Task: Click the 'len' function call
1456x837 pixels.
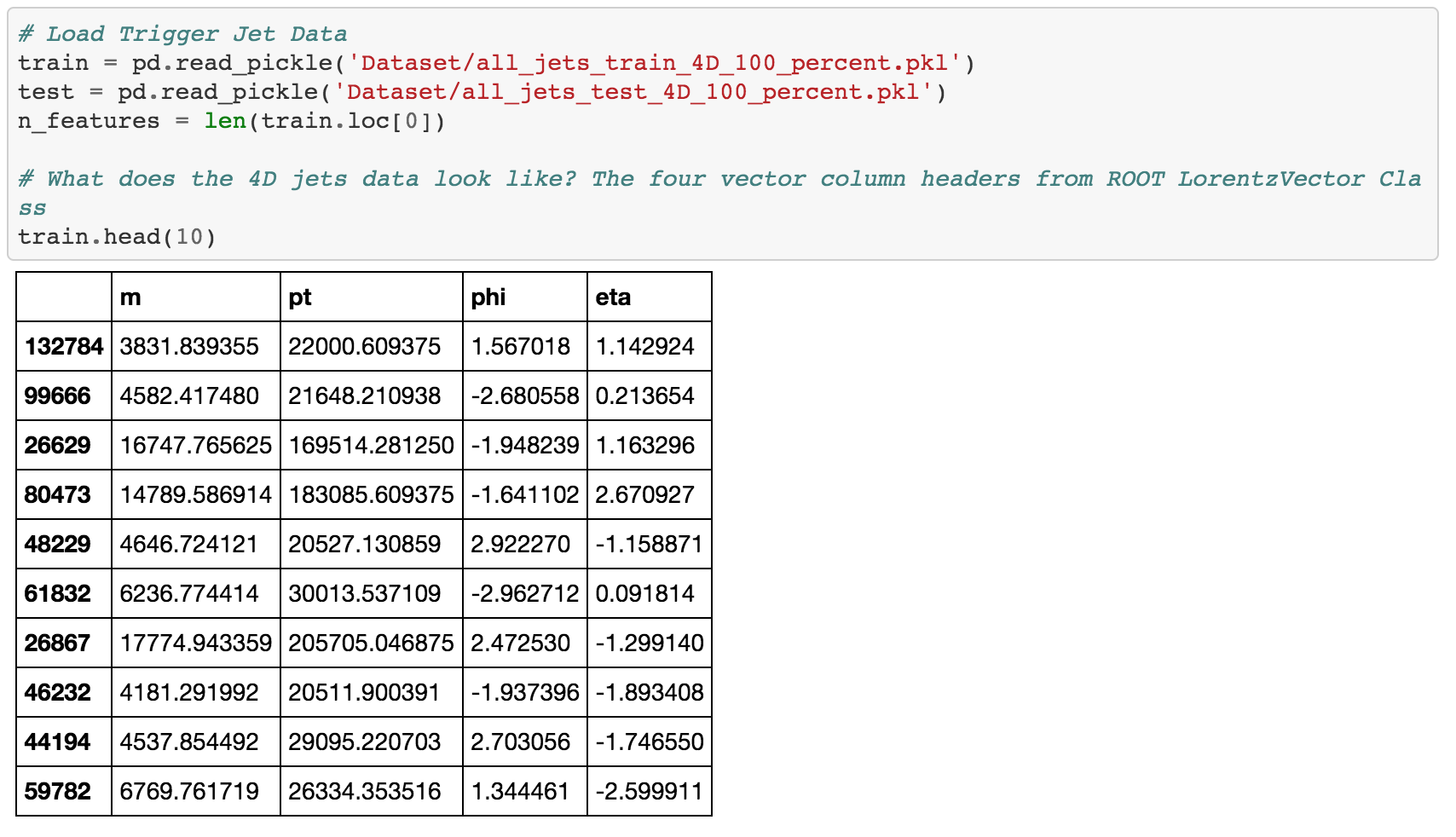Action: point(225,121)
